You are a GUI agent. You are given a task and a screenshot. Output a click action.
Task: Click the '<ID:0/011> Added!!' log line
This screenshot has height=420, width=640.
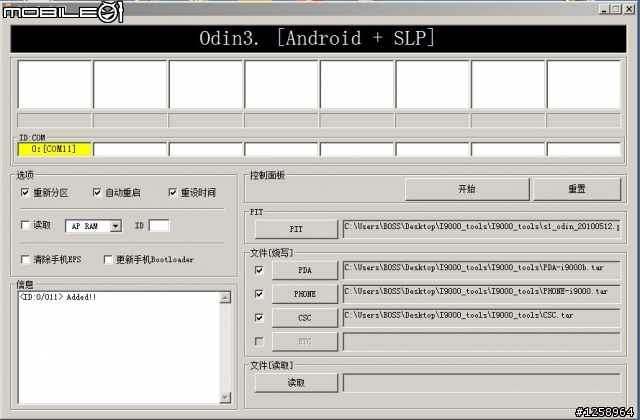(x=58, y=297)
